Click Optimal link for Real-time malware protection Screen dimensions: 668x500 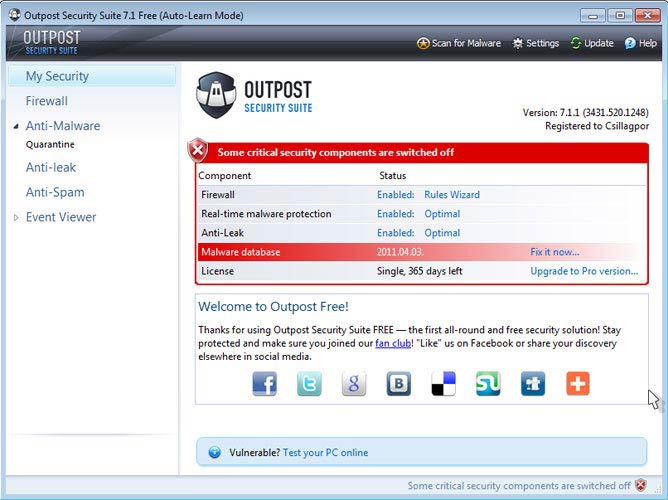(442, 214)
